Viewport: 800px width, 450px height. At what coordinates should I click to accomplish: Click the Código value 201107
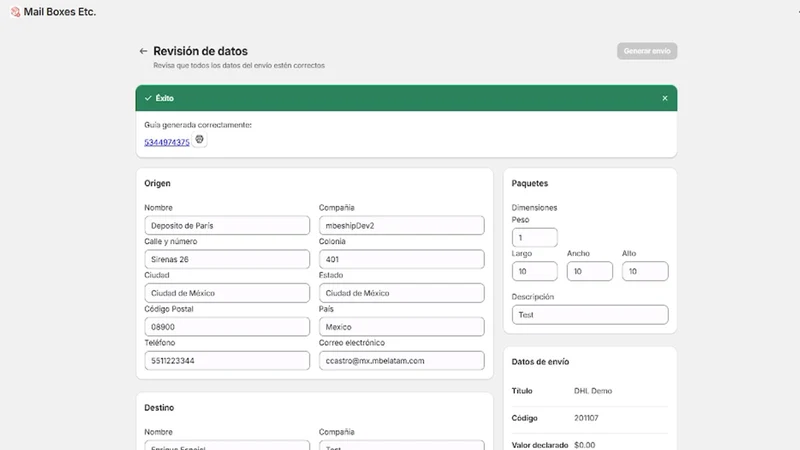(x=586, y=418)
